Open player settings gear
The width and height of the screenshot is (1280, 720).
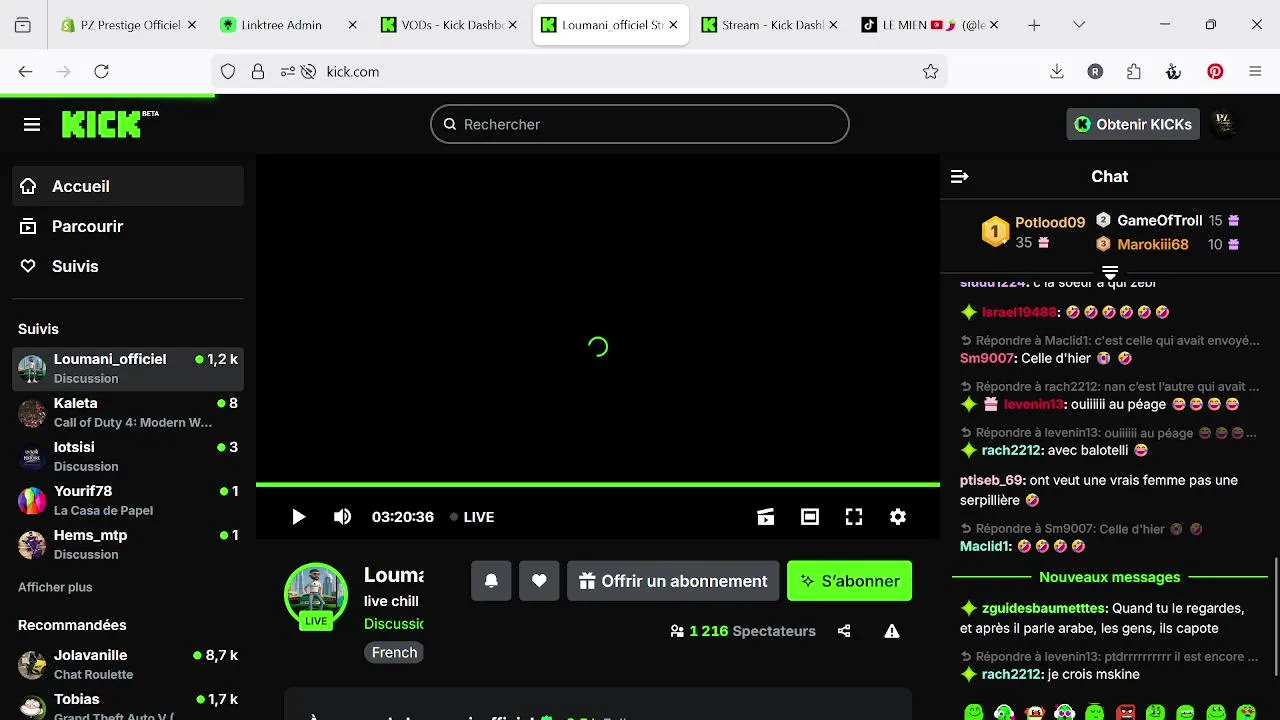click(898, 517)
